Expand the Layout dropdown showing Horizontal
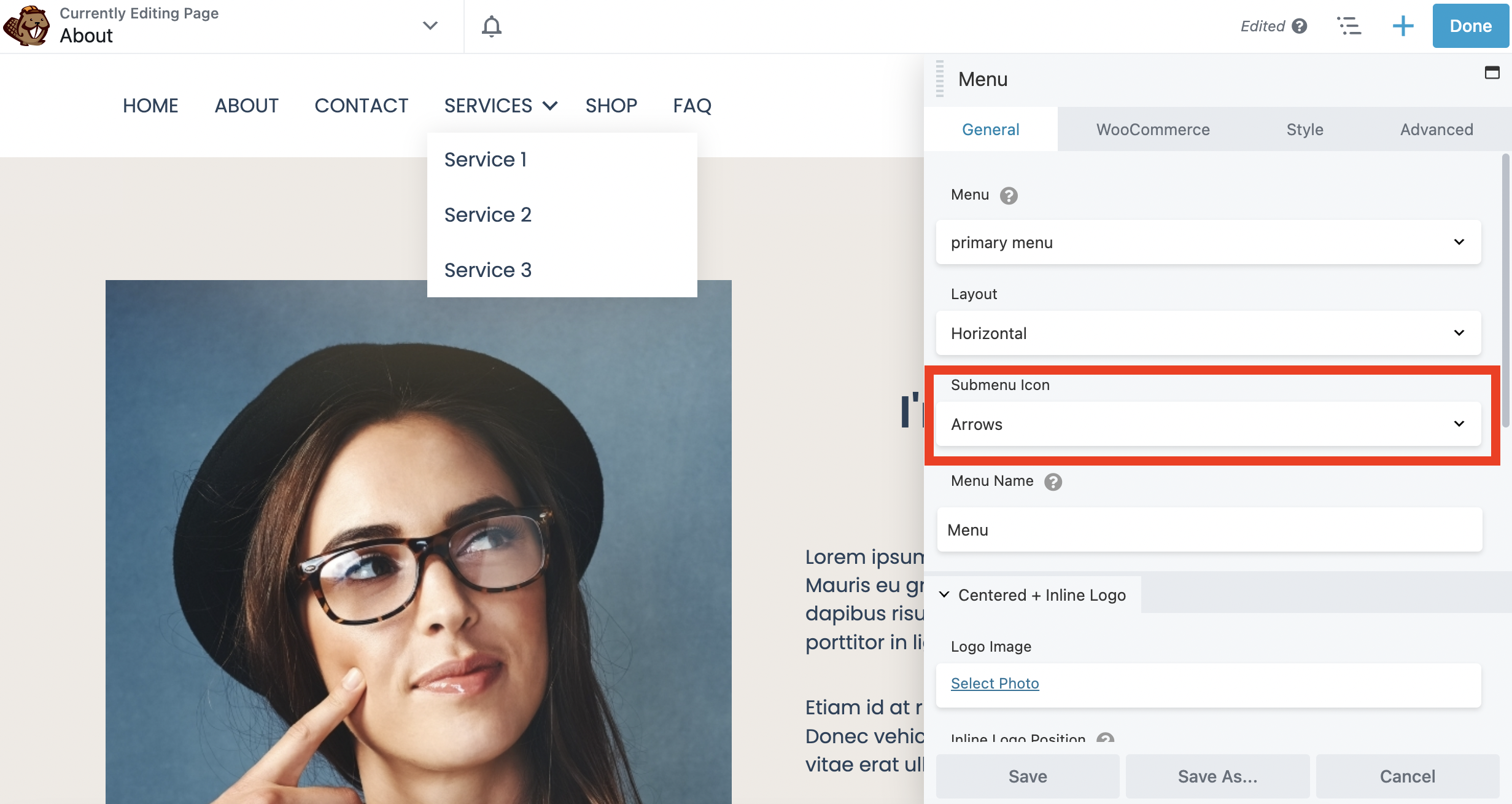This screenshot has width=1512, height=804. click(1208, 333)
